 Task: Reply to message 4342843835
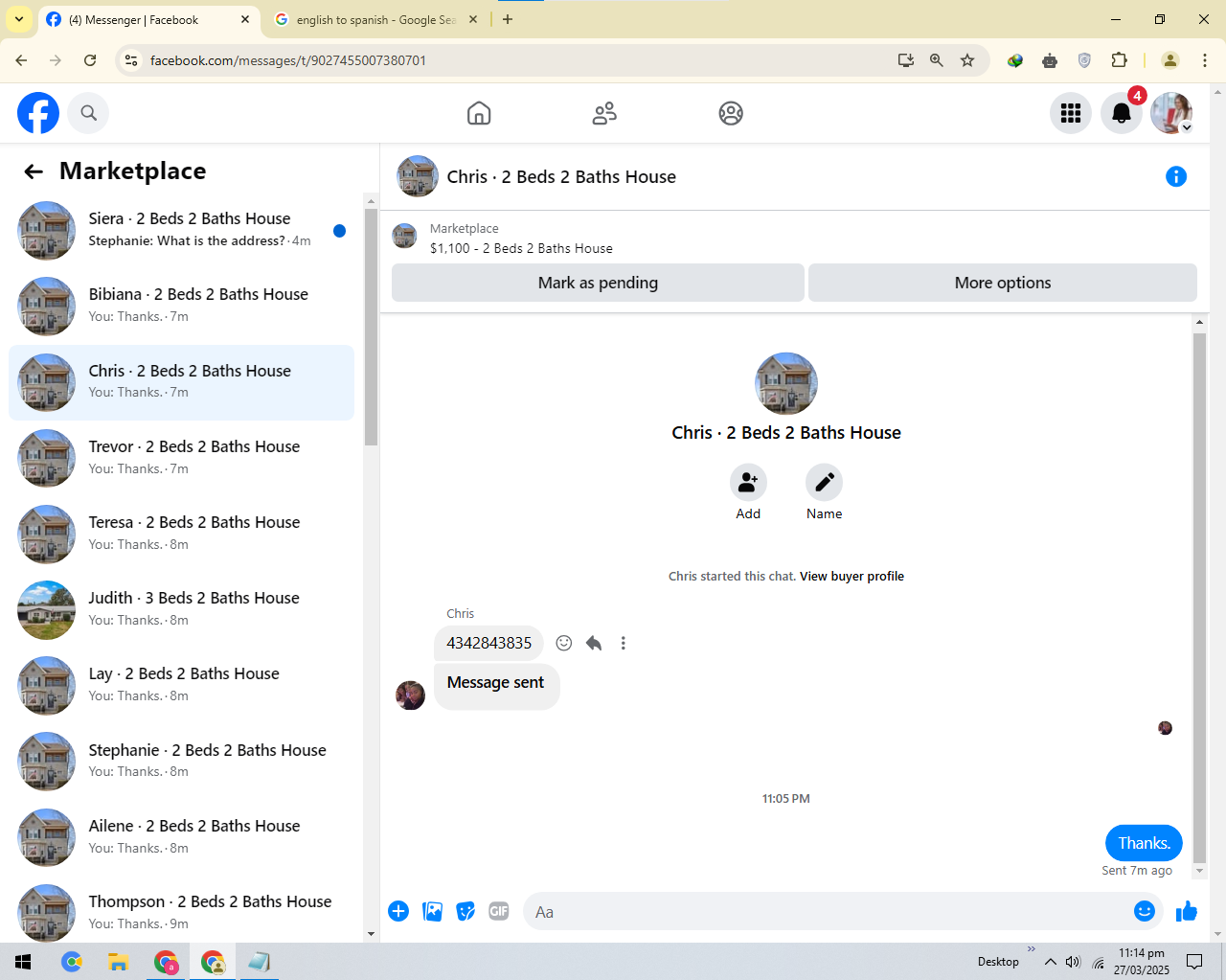(594, 643)
